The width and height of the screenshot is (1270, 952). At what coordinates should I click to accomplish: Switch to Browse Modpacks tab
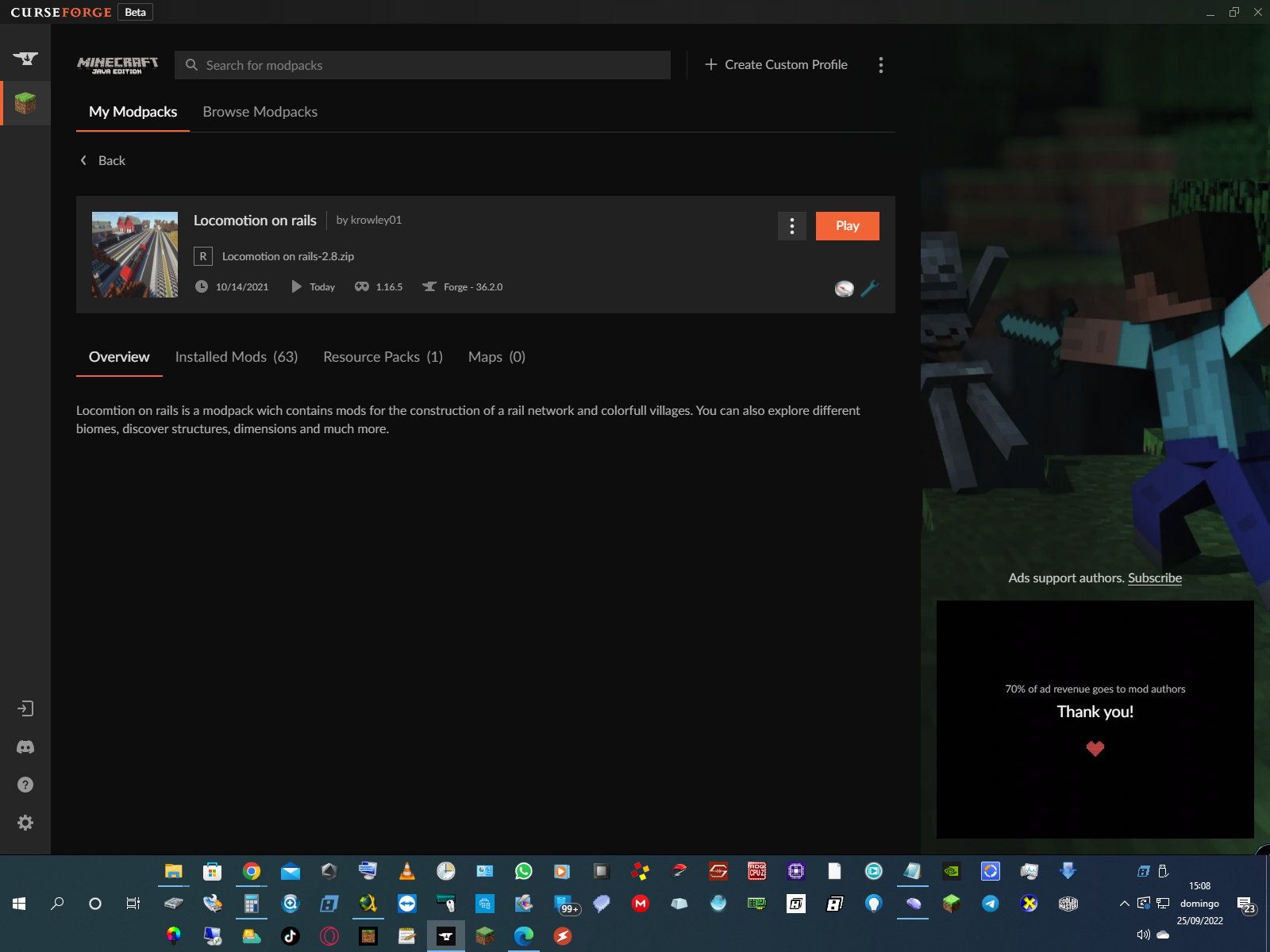[260, 112]
